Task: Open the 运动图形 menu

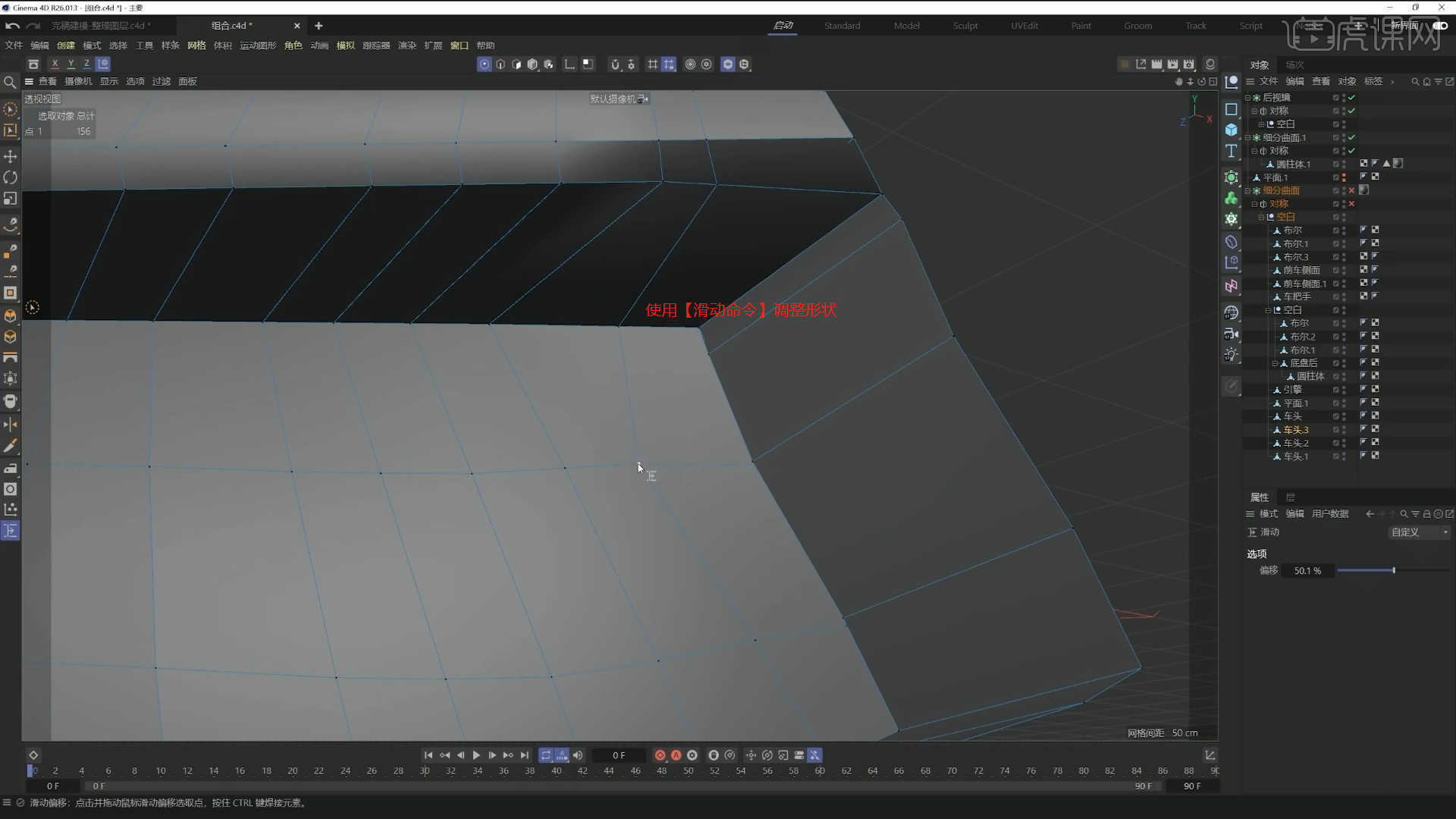Action: pos(258,45)
